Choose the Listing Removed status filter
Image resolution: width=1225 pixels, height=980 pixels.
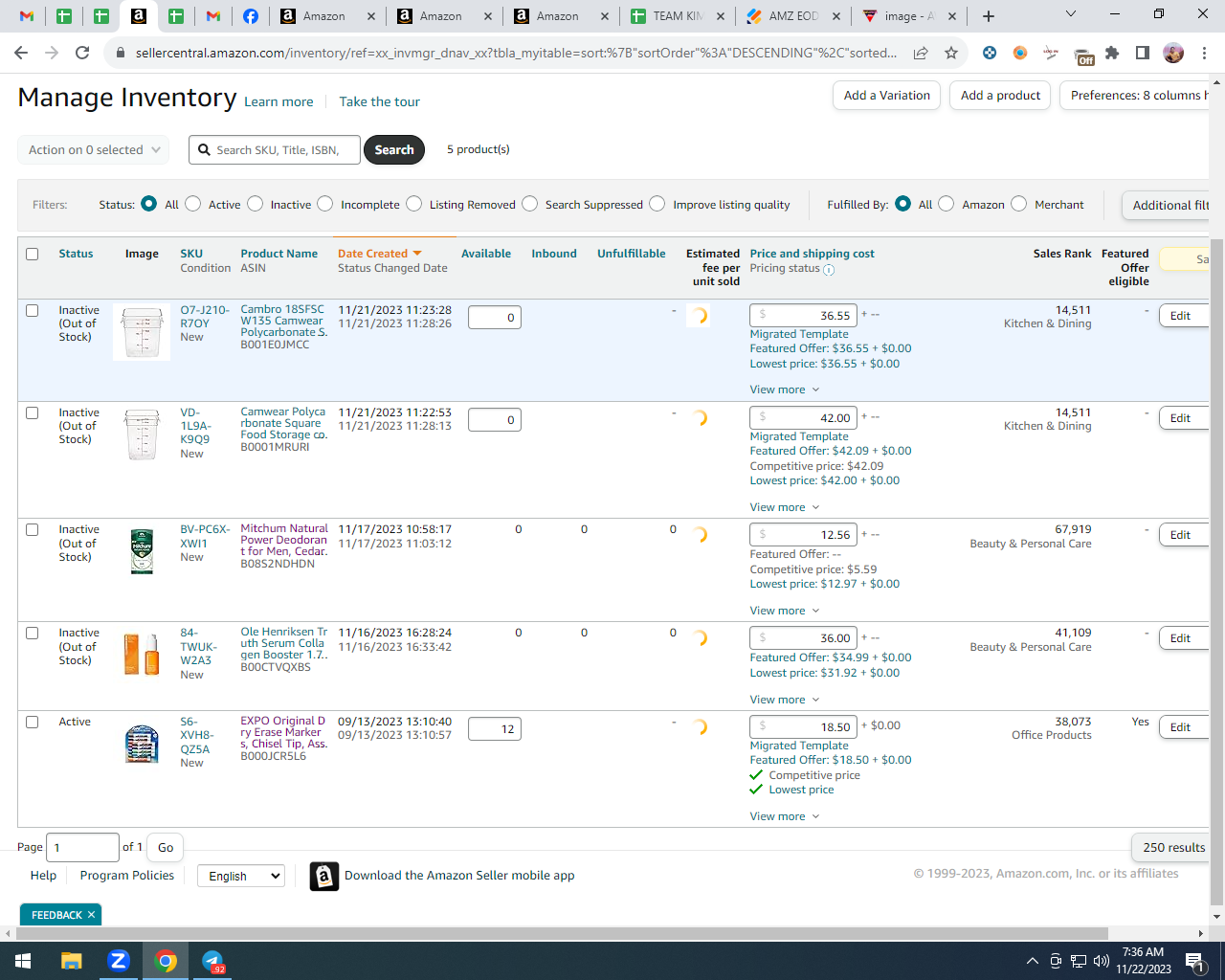(414, 204)
